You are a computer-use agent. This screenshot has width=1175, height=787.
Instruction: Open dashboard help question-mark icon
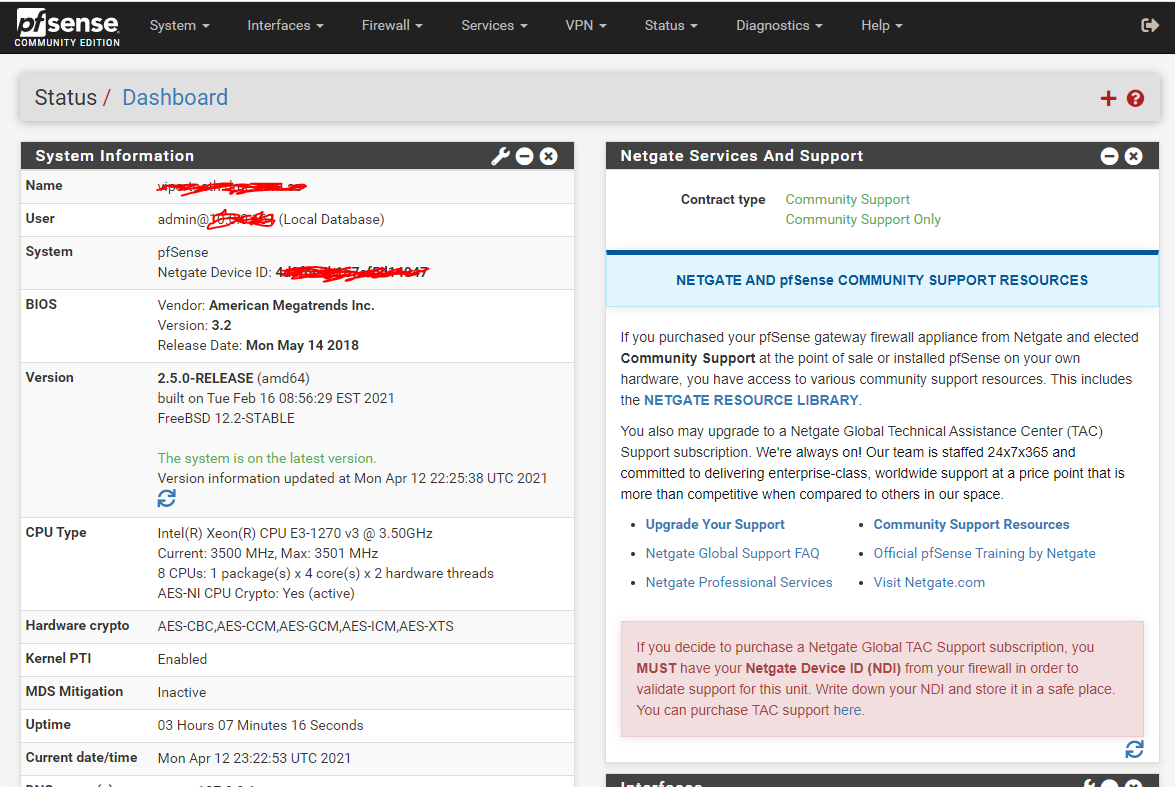pyautogui.click(x=1135, y=98)
